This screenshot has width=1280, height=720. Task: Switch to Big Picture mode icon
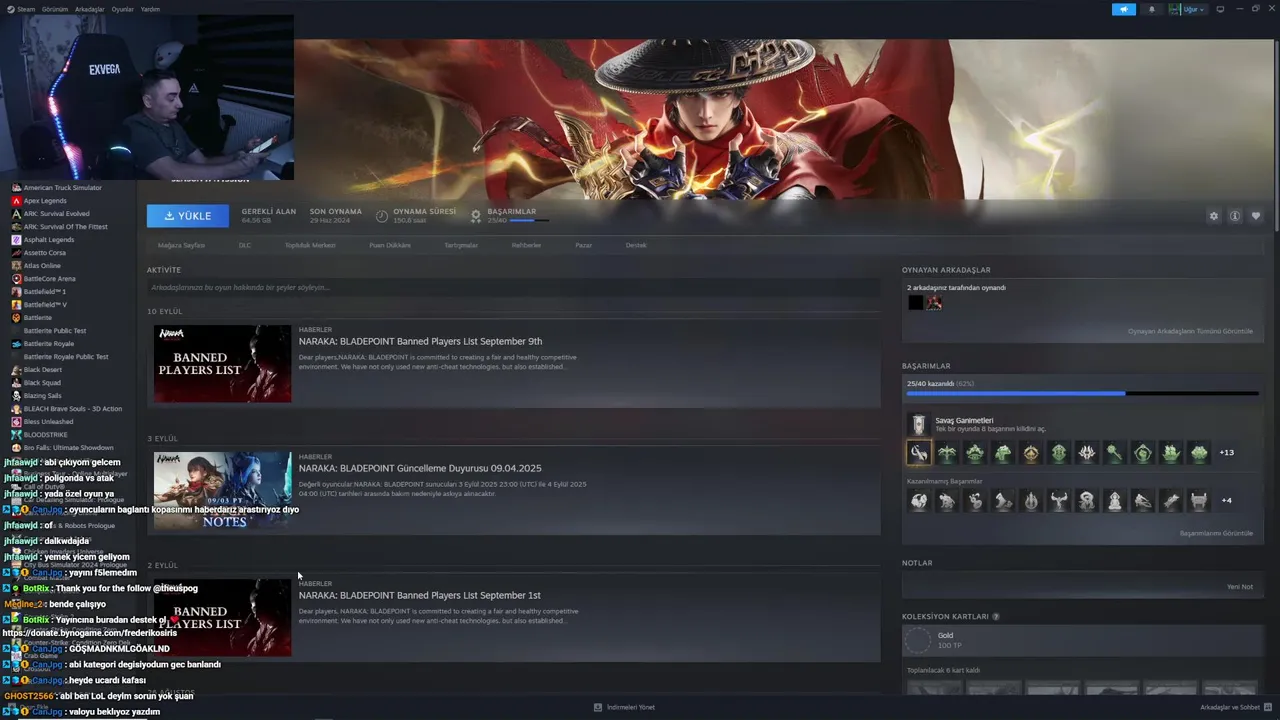1220,9
